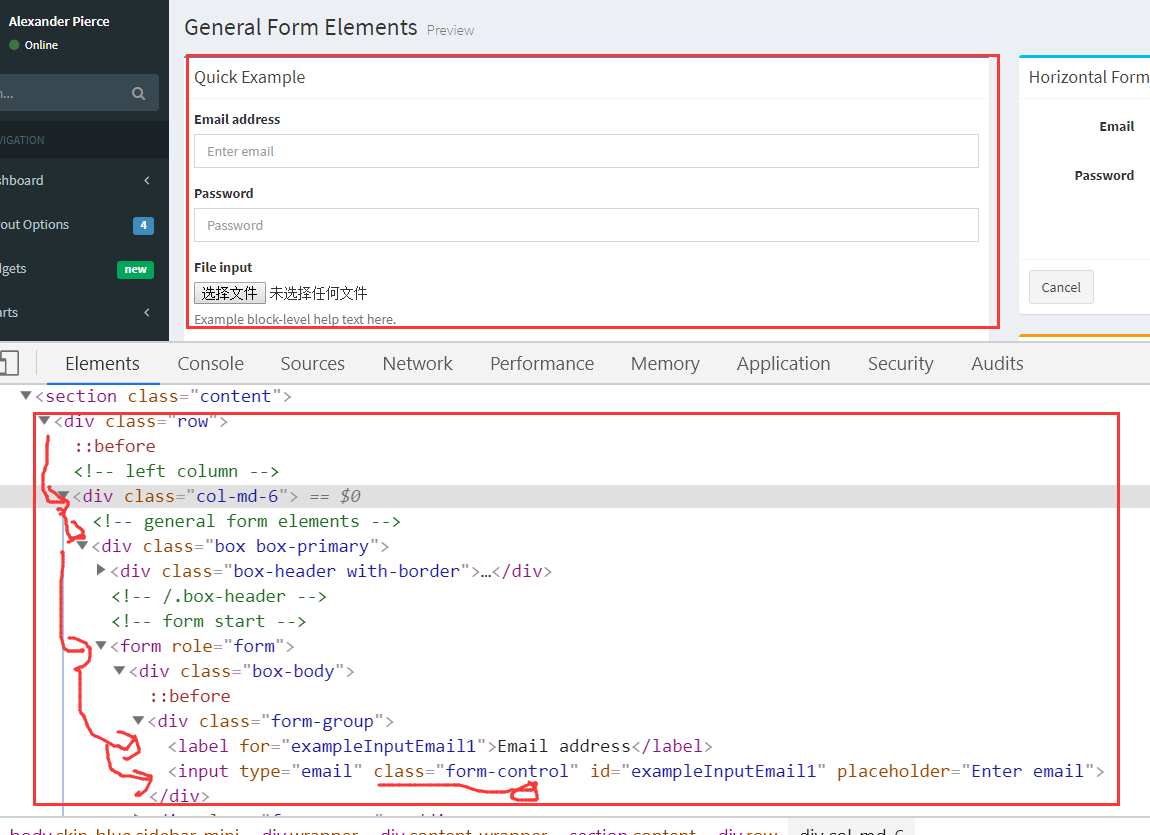Select the ::before pseudo-element under div row
Viewport: 1150px width, 835px height.
[x=115, y=446]
